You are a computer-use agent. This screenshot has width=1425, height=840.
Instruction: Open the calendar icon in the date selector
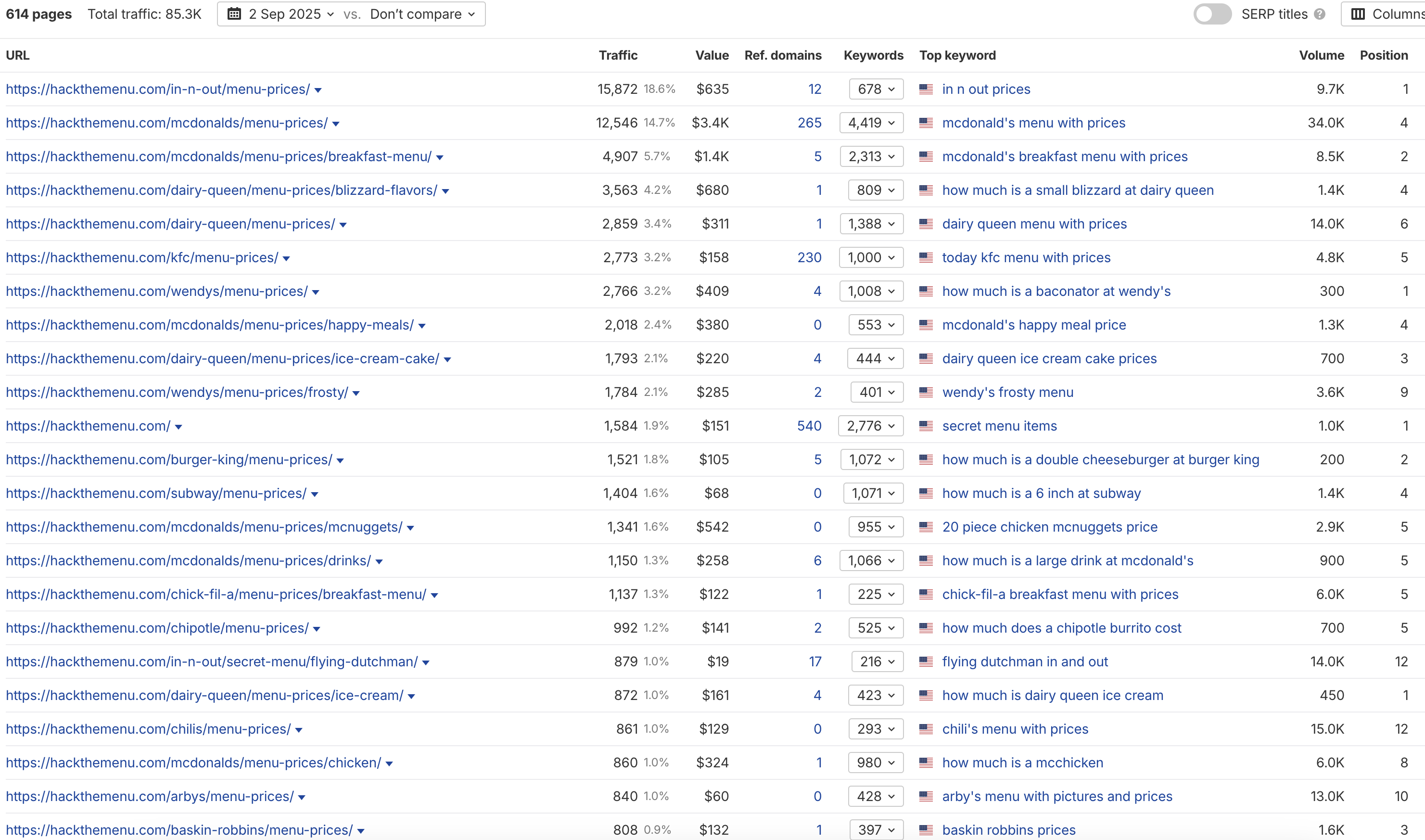click(x=234, y=13)
